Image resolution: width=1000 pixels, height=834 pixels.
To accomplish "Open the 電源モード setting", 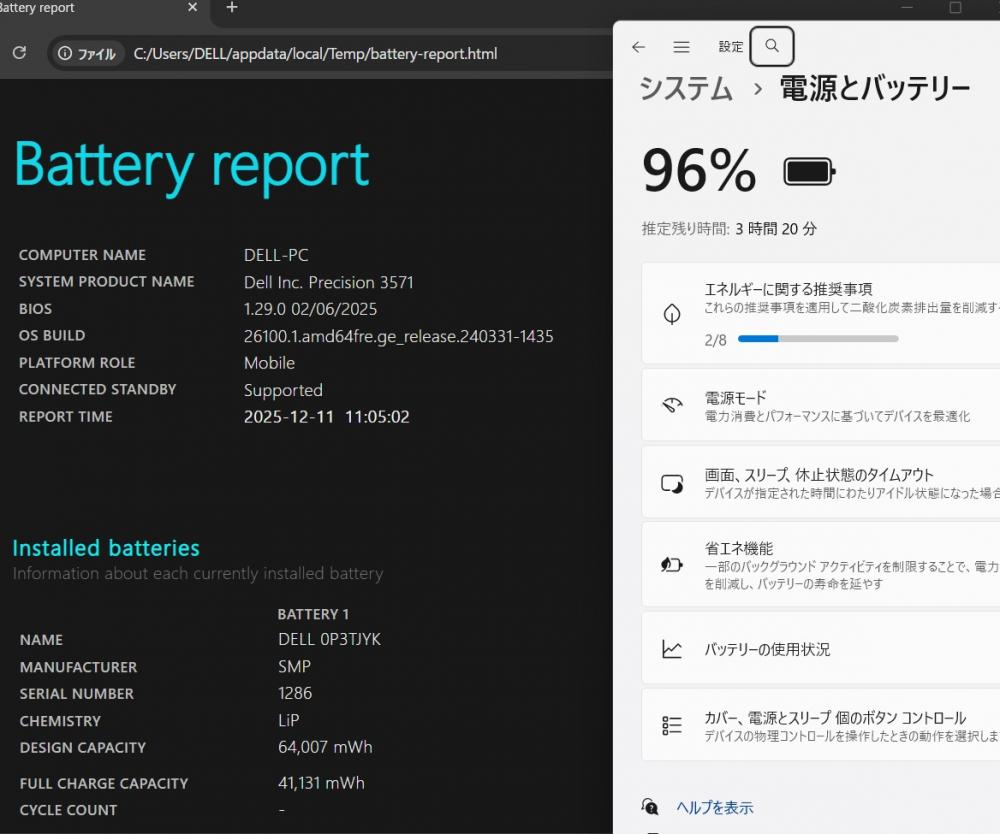I will pyautogui.click(x=821, y=406).
